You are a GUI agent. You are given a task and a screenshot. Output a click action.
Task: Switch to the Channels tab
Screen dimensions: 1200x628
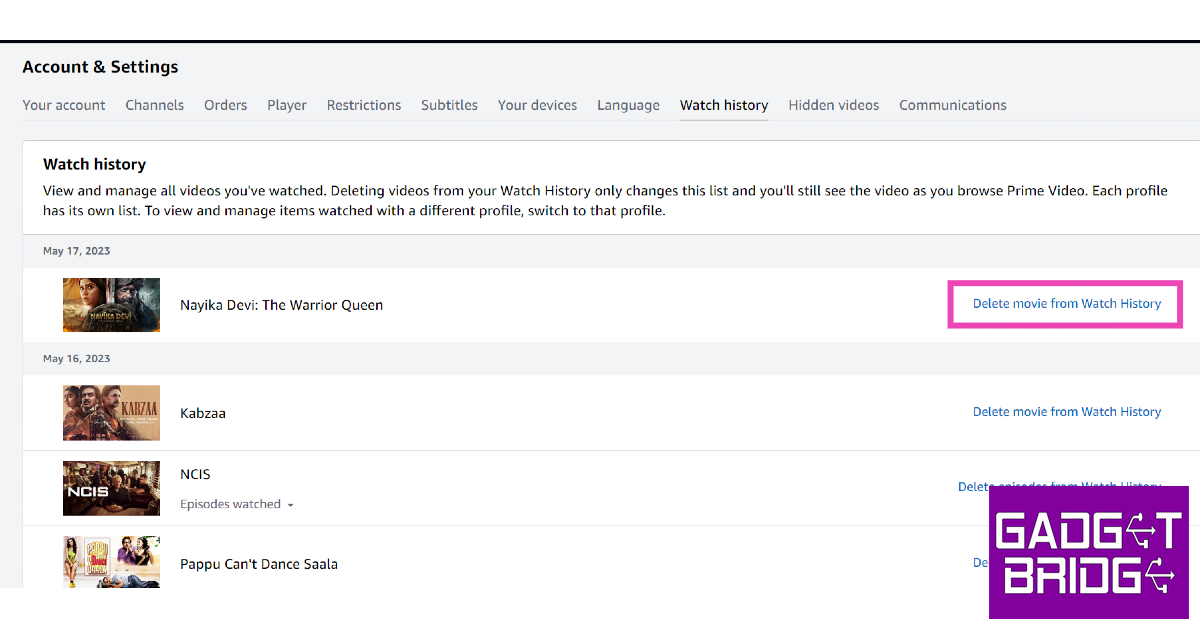pos(154,105)
